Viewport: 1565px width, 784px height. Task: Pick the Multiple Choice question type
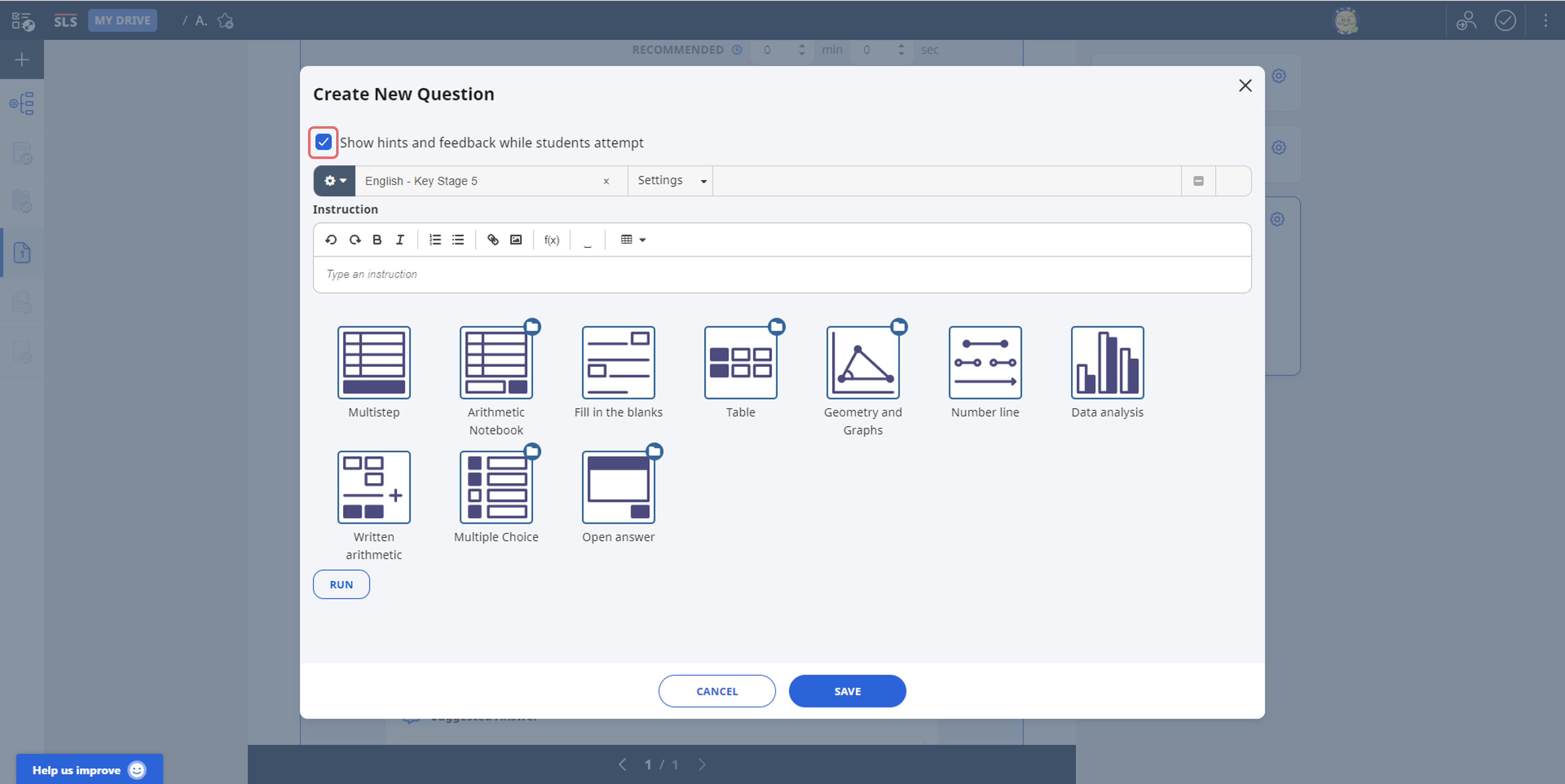(x=496, y=487)
